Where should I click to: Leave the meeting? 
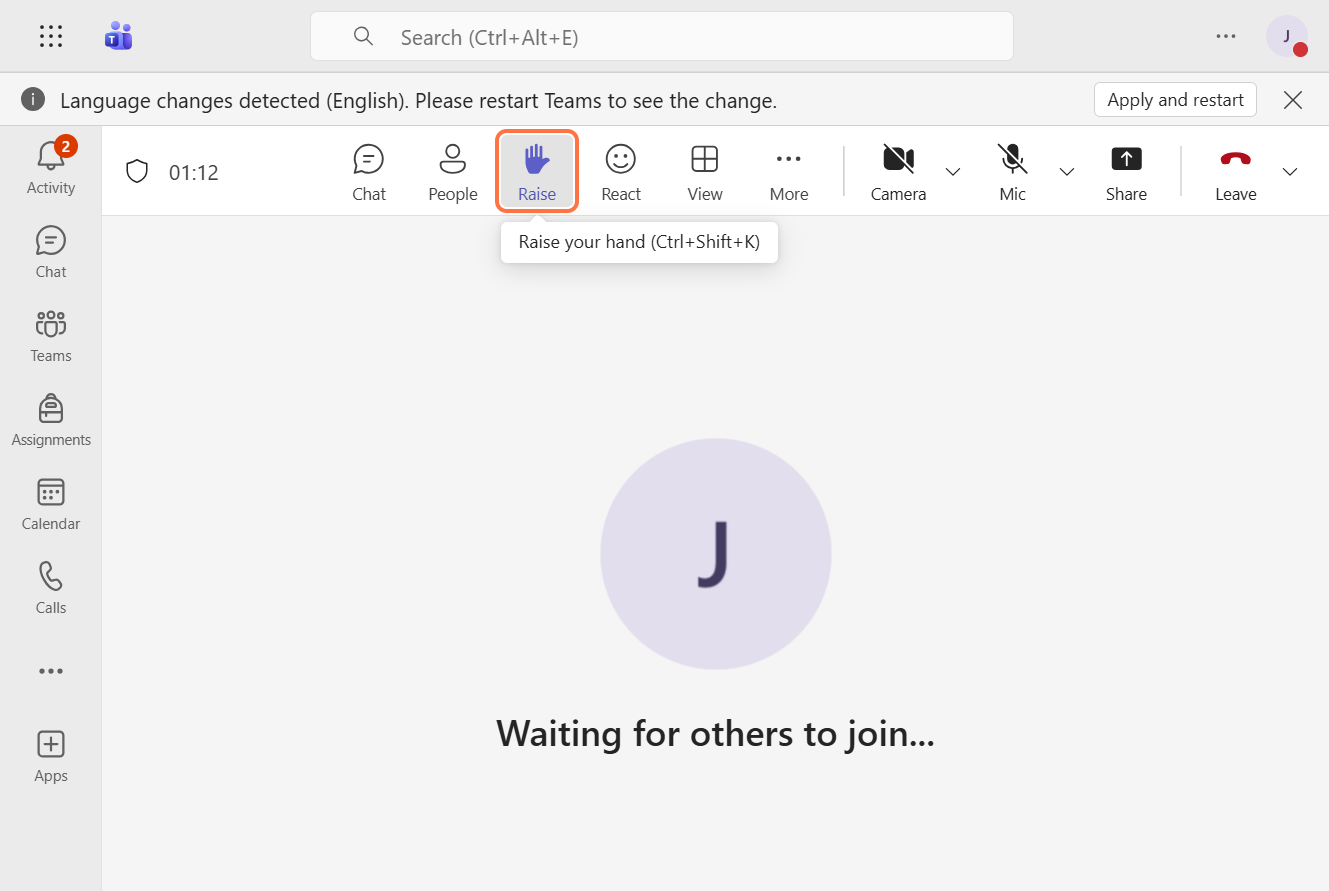[1235, 172]
